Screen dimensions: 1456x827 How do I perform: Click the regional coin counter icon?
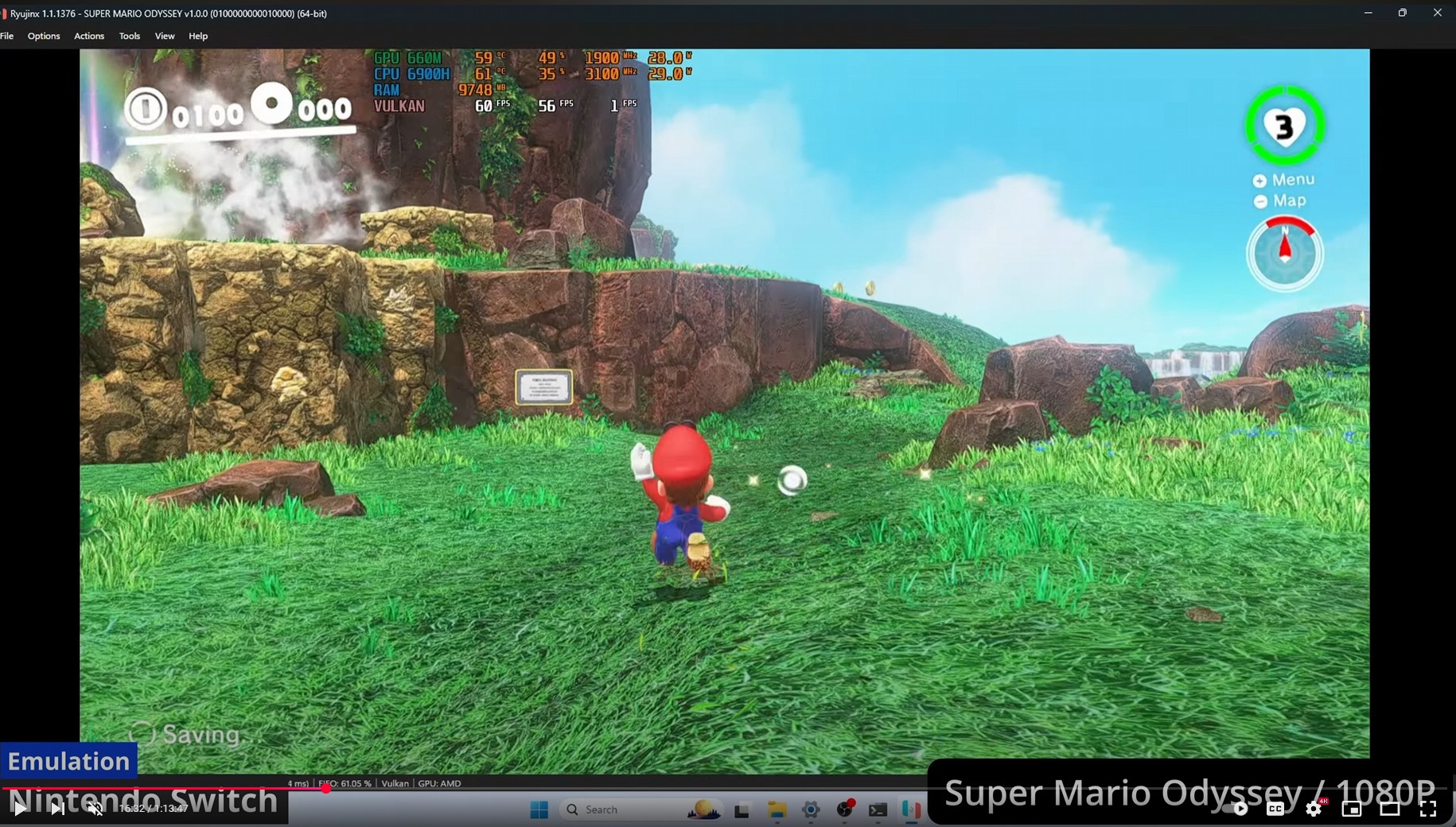point(271,104)
